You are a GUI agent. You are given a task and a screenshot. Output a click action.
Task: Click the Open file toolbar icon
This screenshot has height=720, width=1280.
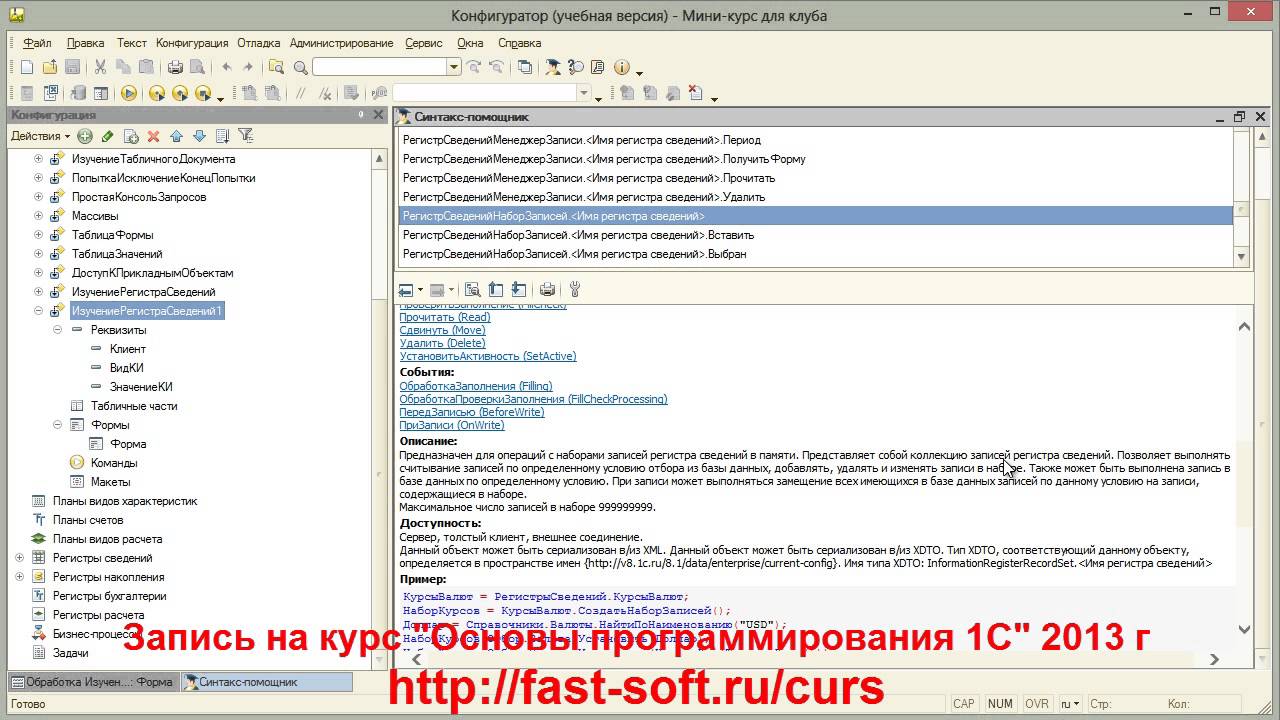pyautogui.click(x=49, y=67)
